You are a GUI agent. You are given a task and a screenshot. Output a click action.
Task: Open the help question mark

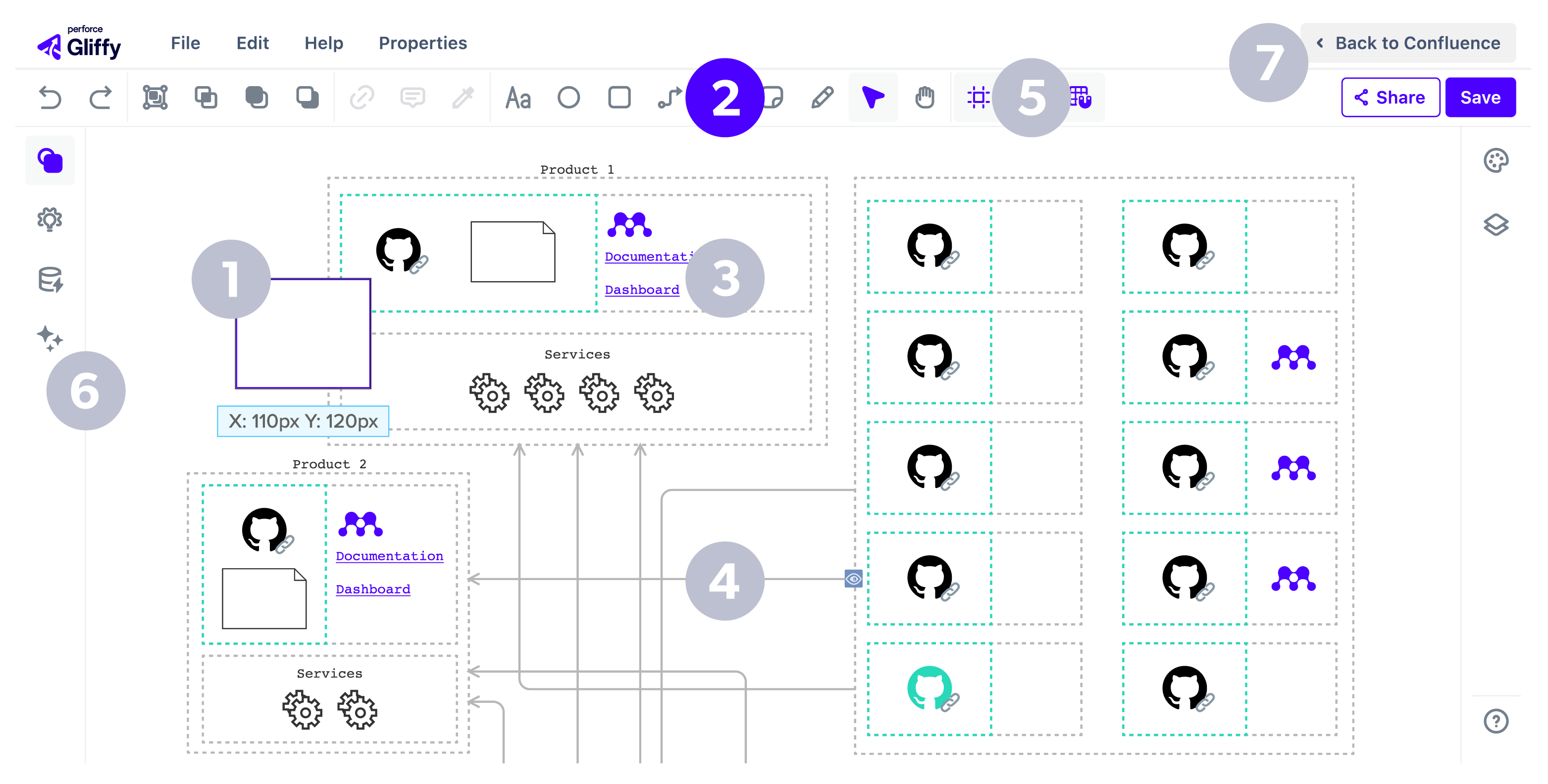pos(1496,721)
